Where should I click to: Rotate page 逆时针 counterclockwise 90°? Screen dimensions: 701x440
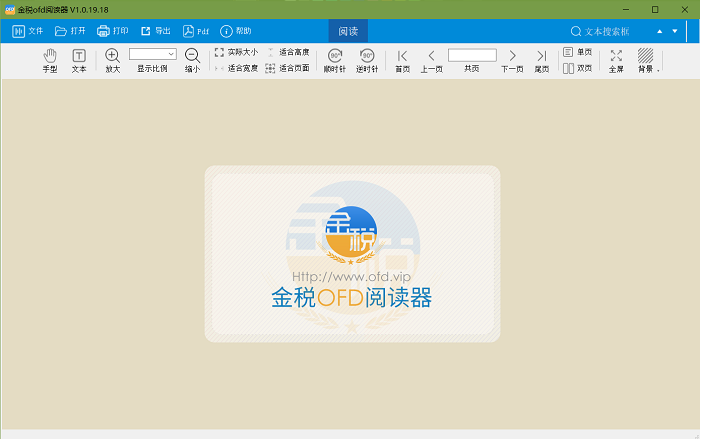click(367, 60)
